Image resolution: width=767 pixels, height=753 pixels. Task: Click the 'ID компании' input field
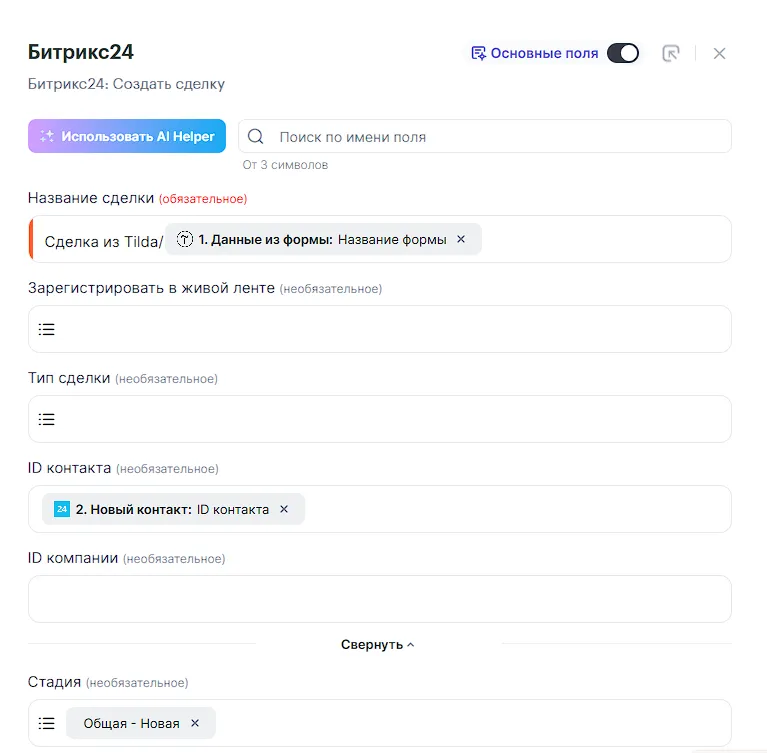coord(379,599)
